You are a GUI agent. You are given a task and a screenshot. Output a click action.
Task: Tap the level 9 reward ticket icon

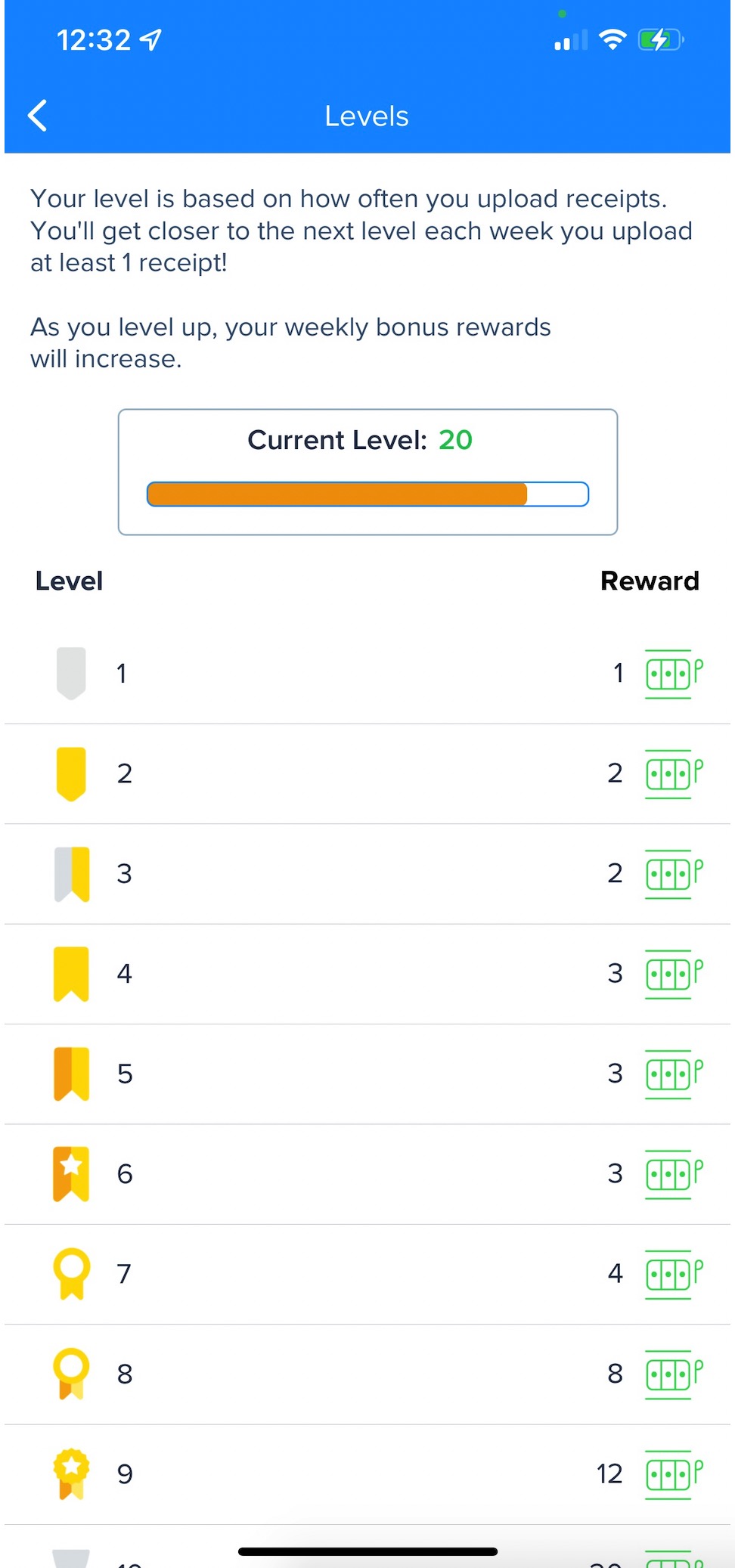(x=673, y=1473)
